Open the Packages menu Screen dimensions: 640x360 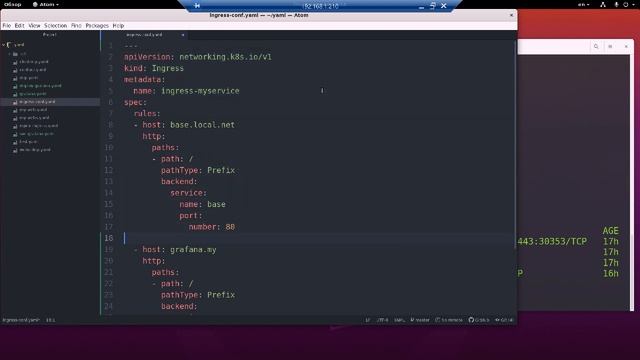coord(97,25)
